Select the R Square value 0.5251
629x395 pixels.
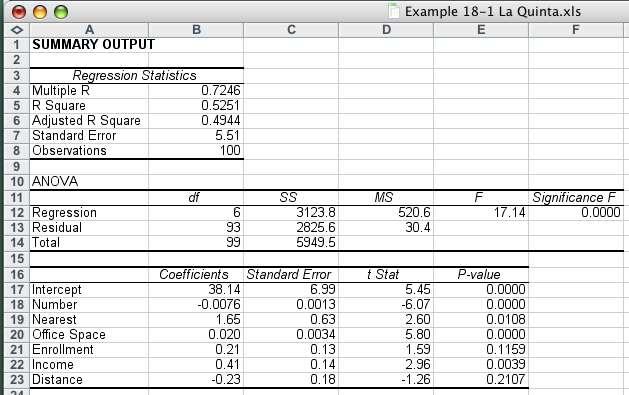196,105
